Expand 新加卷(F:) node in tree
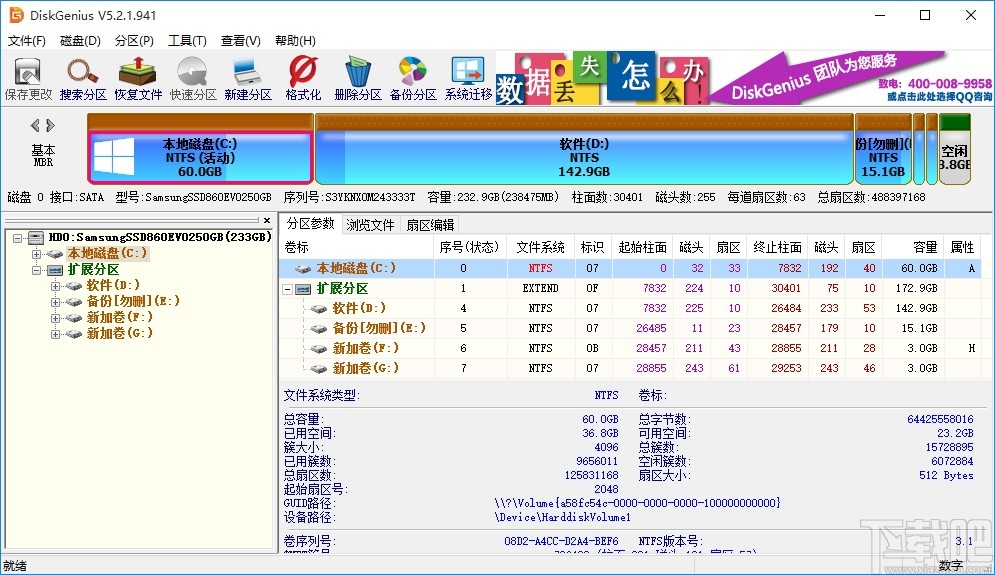 pos(56,318)
